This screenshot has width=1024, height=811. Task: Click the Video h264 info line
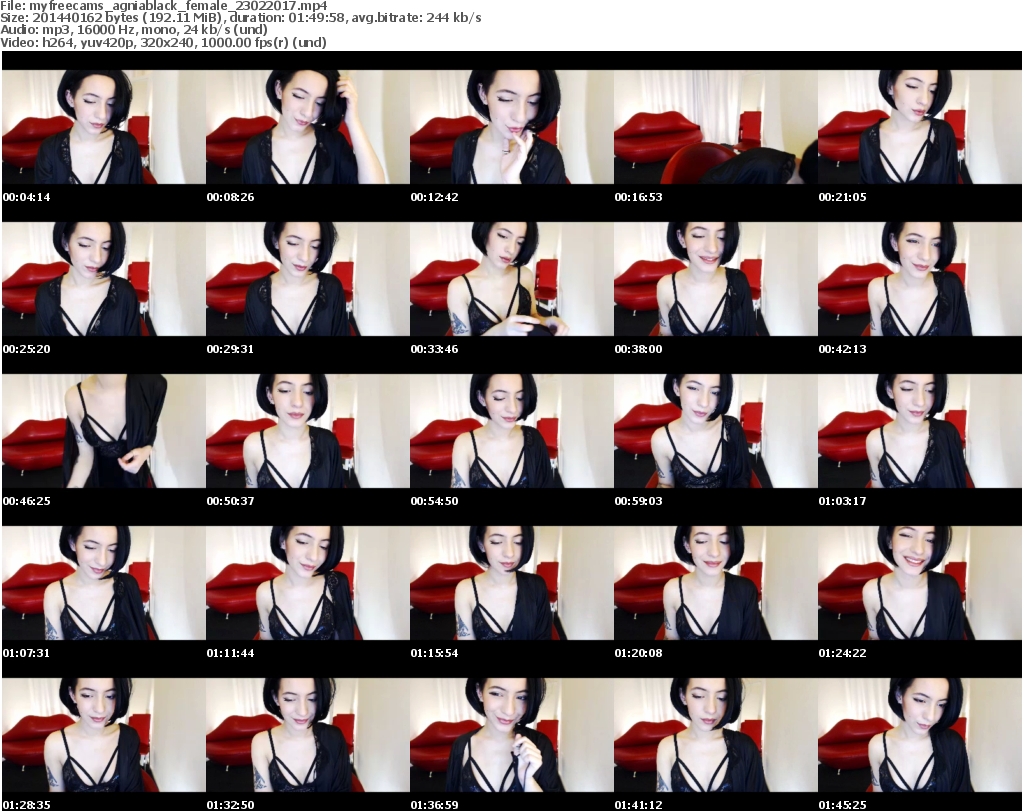(x=163, y=42)
